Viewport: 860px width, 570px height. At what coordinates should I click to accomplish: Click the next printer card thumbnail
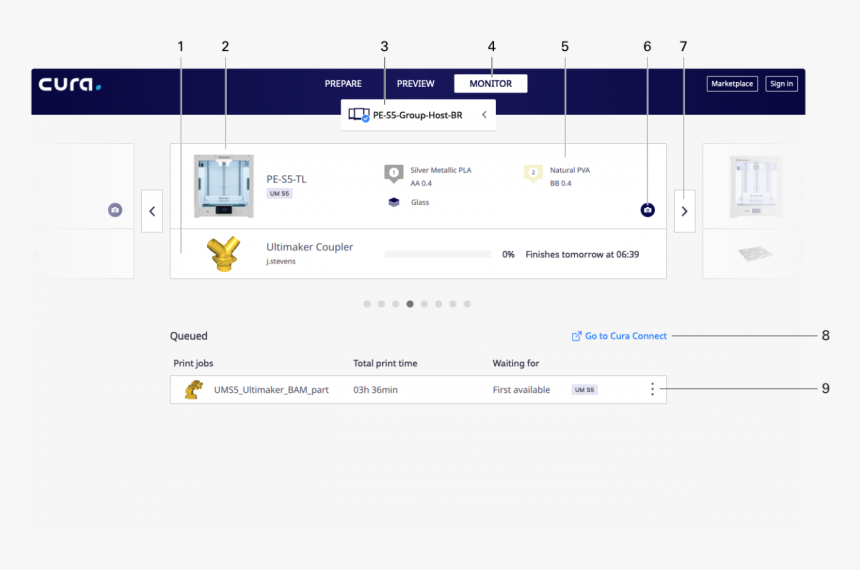coord(756,187)
